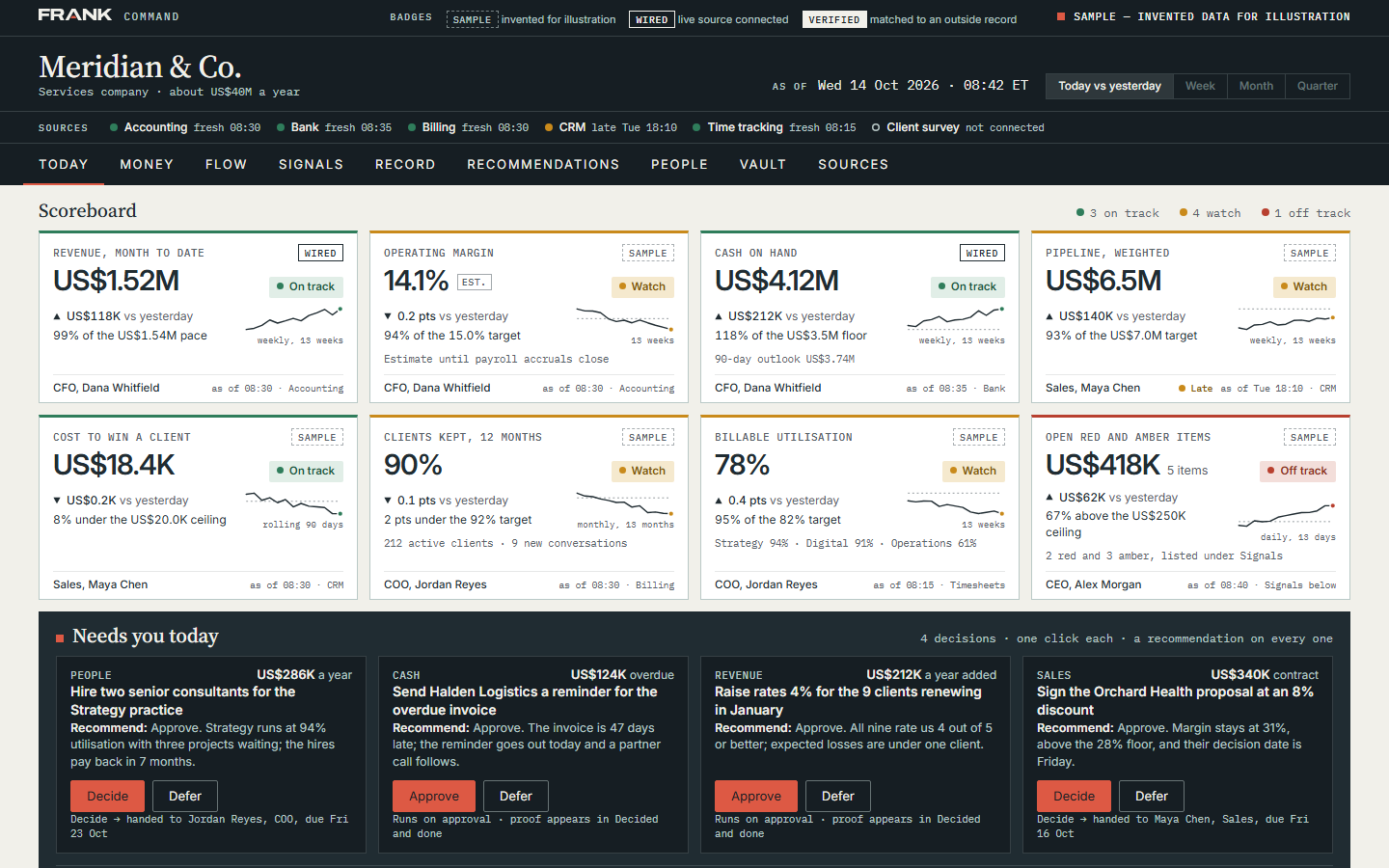Click the EST. tag beside 14.1%

(473, 282)
